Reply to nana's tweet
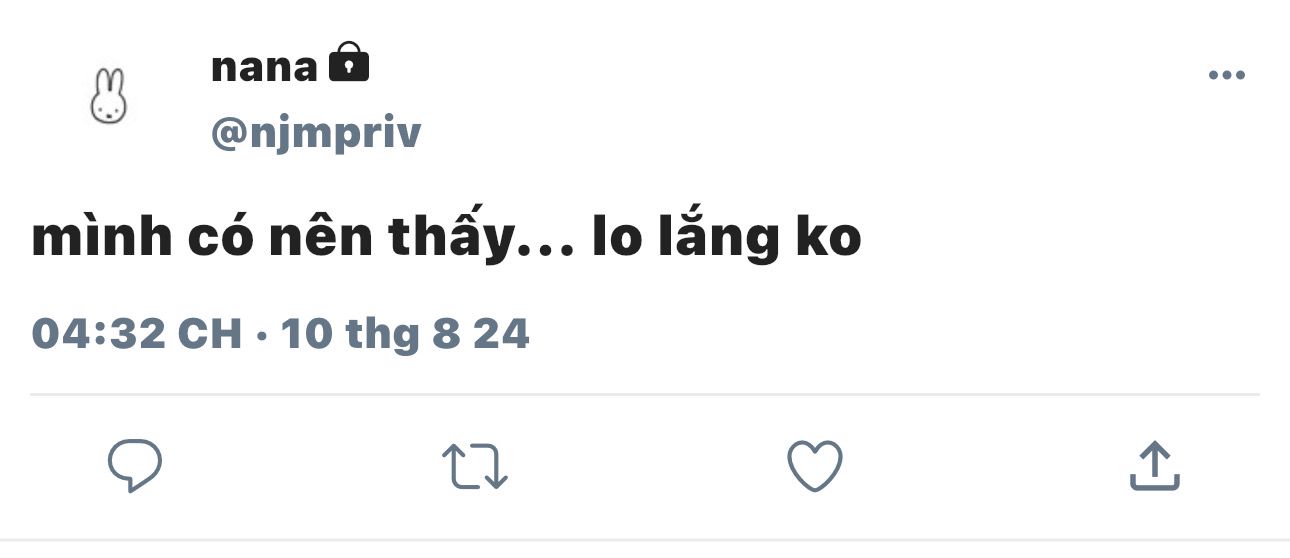This screenshot has height=558, width=1290. coord(135,466)
